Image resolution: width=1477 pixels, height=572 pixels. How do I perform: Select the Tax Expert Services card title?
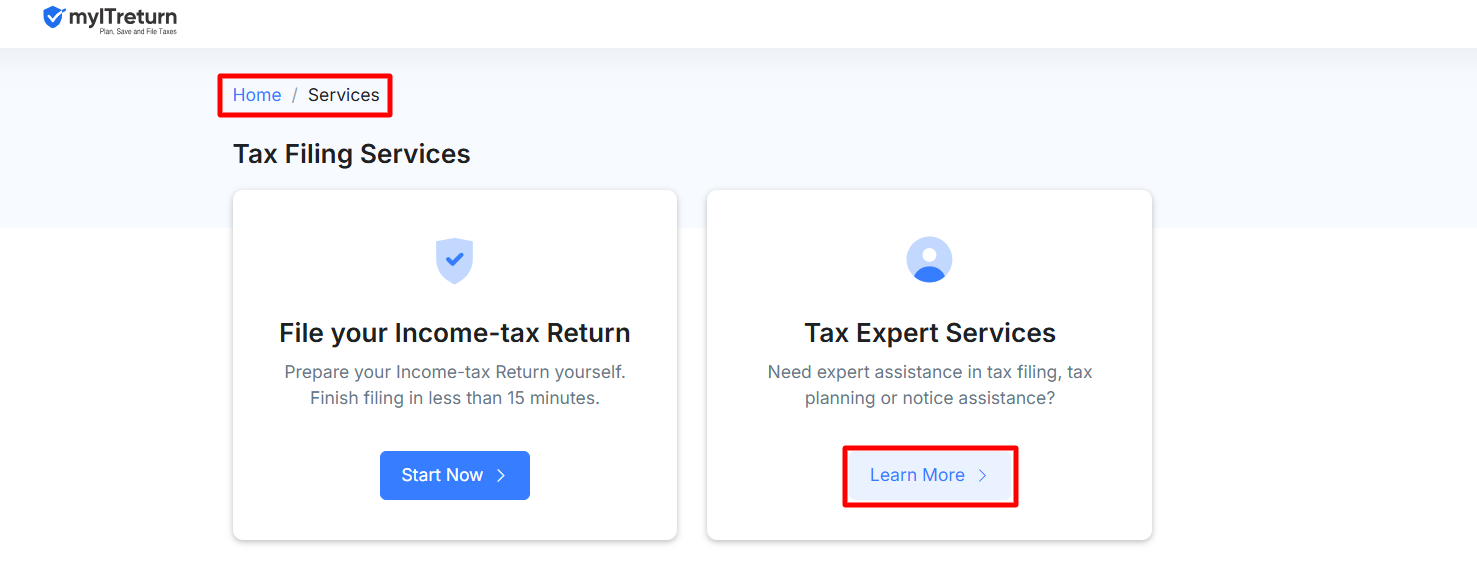coord(930,333)
